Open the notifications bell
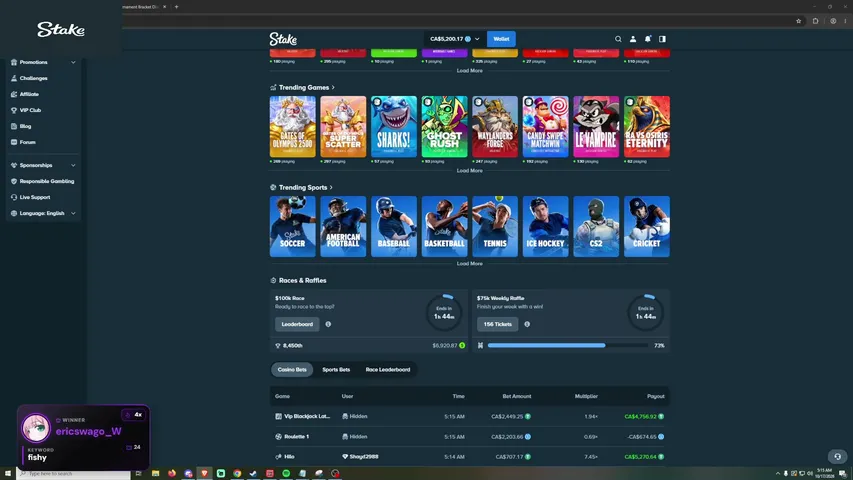 click(647, 39)
